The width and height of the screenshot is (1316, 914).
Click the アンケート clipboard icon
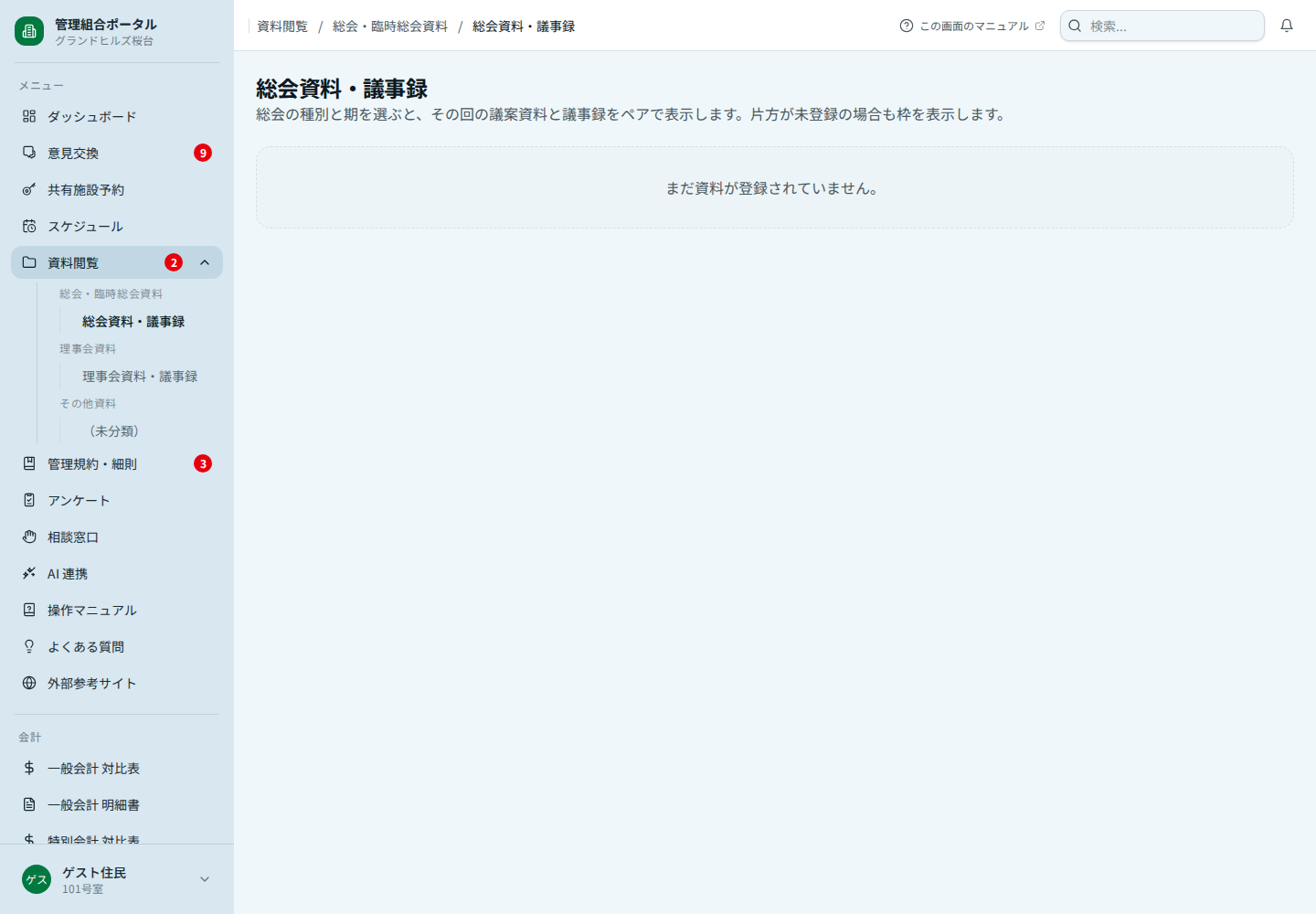click(29, 500)
